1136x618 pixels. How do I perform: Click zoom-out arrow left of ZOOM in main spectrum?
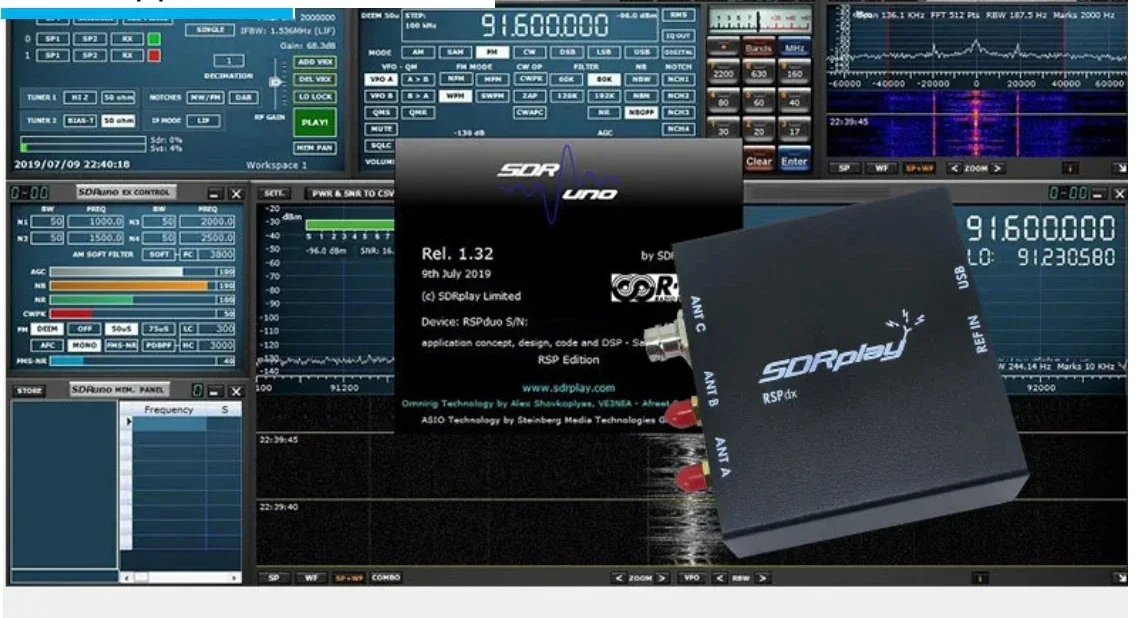pos(618,578)
